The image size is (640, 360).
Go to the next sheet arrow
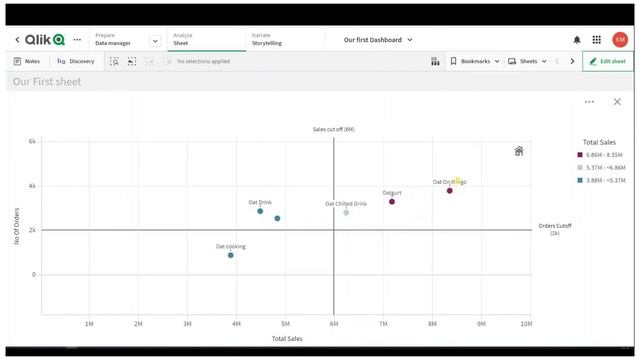572,61
